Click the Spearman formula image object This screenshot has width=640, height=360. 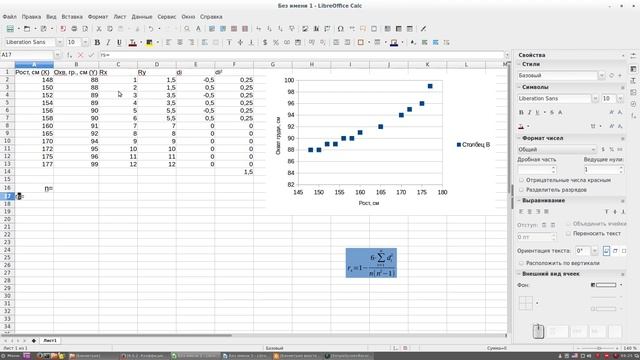371,263
